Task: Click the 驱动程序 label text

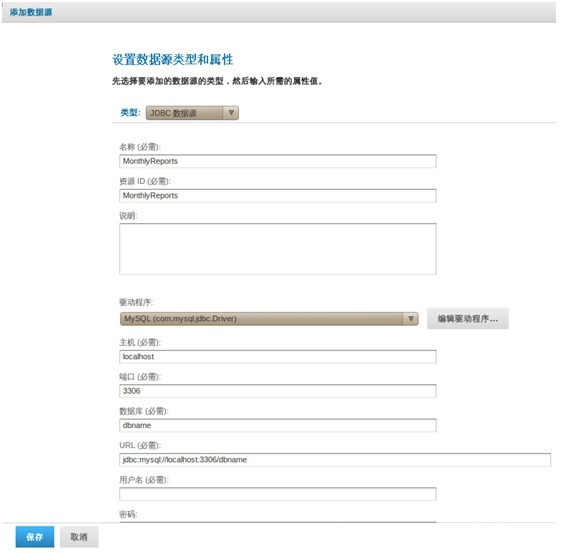Action: click(x=136, y=302)
